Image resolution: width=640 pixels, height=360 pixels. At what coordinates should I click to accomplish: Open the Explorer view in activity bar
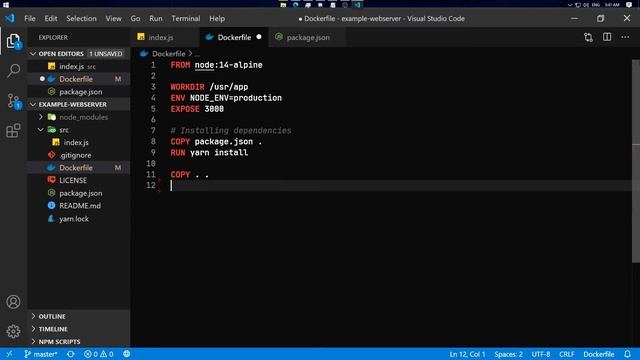13,41
